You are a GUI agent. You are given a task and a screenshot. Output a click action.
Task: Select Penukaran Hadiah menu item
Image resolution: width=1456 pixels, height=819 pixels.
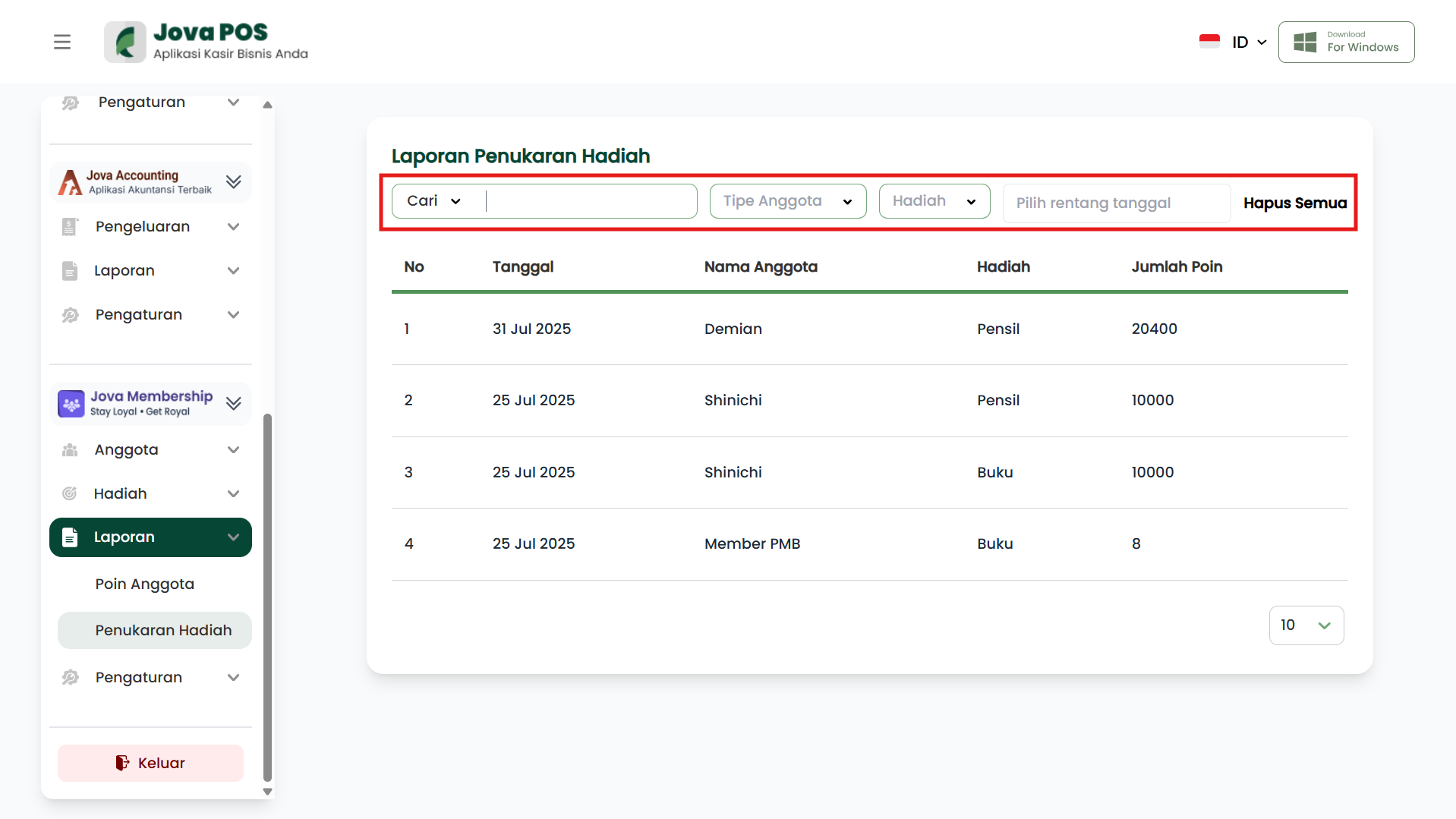click(163, 631)
